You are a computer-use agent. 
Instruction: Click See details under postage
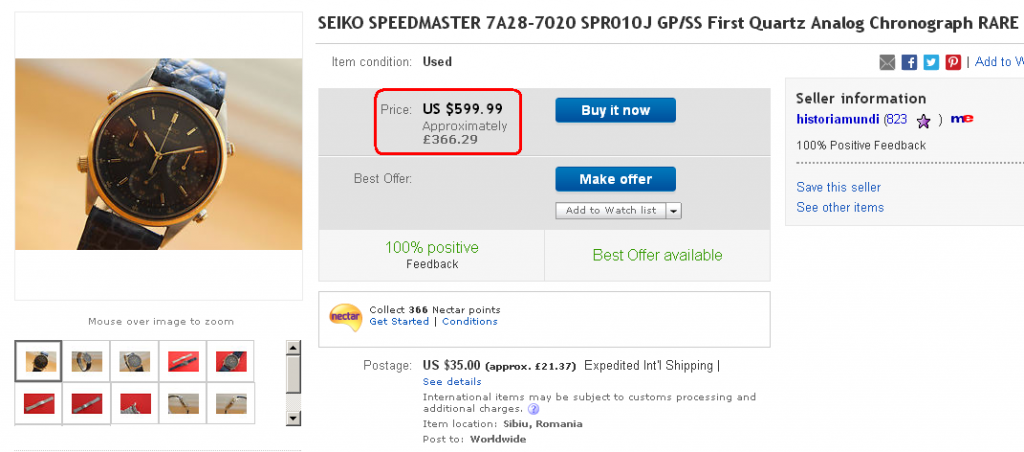[452, 382]
